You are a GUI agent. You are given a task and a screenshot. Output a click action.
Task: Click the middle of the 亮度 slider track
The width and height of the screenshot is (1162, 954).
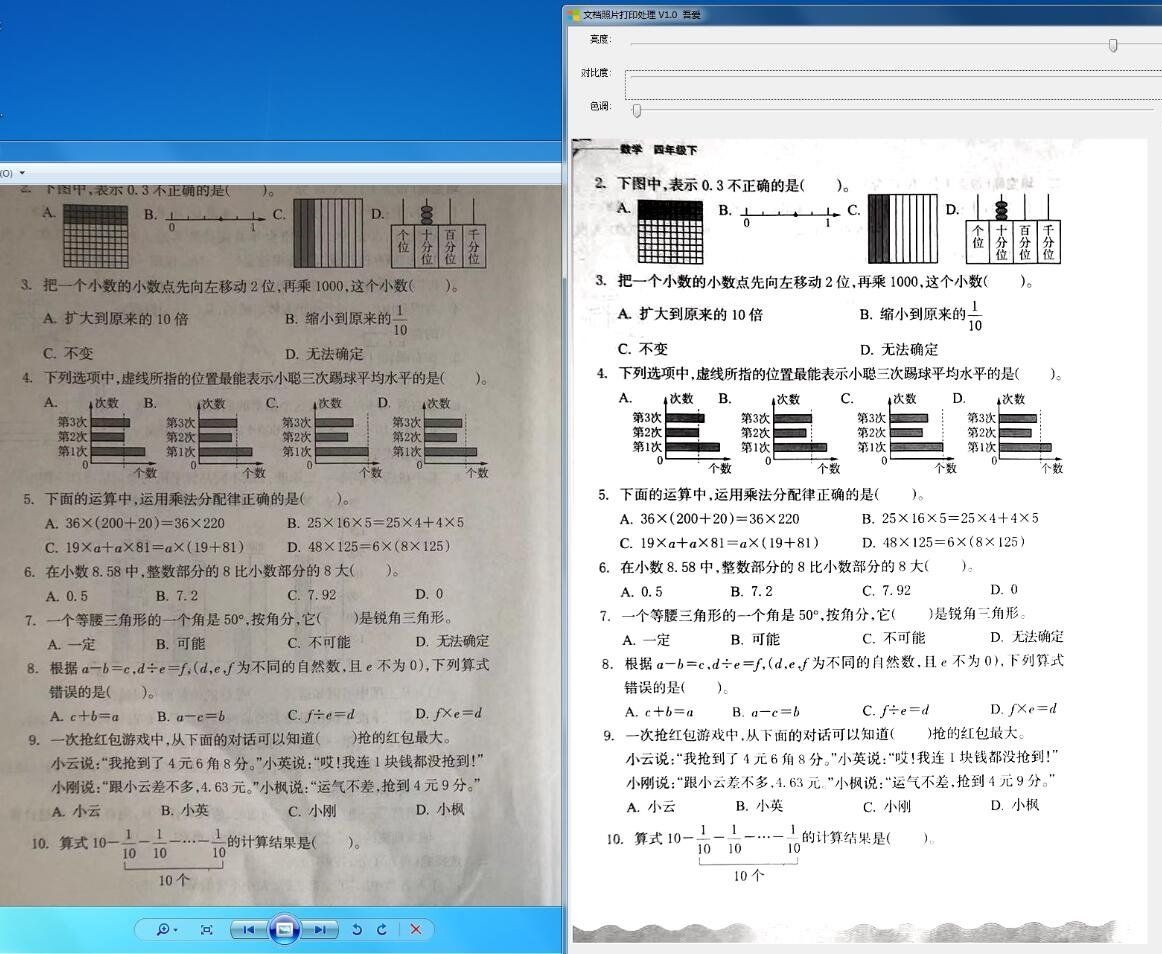pos(890,44)
